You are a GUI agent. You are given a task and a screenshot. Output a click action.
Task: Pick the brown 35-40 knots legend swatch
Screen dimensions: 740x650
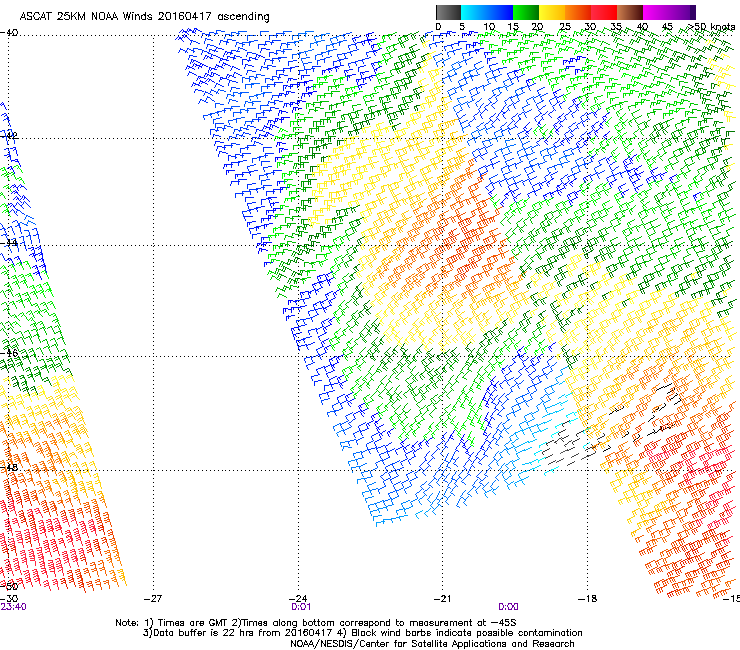(x=630, y=12)
